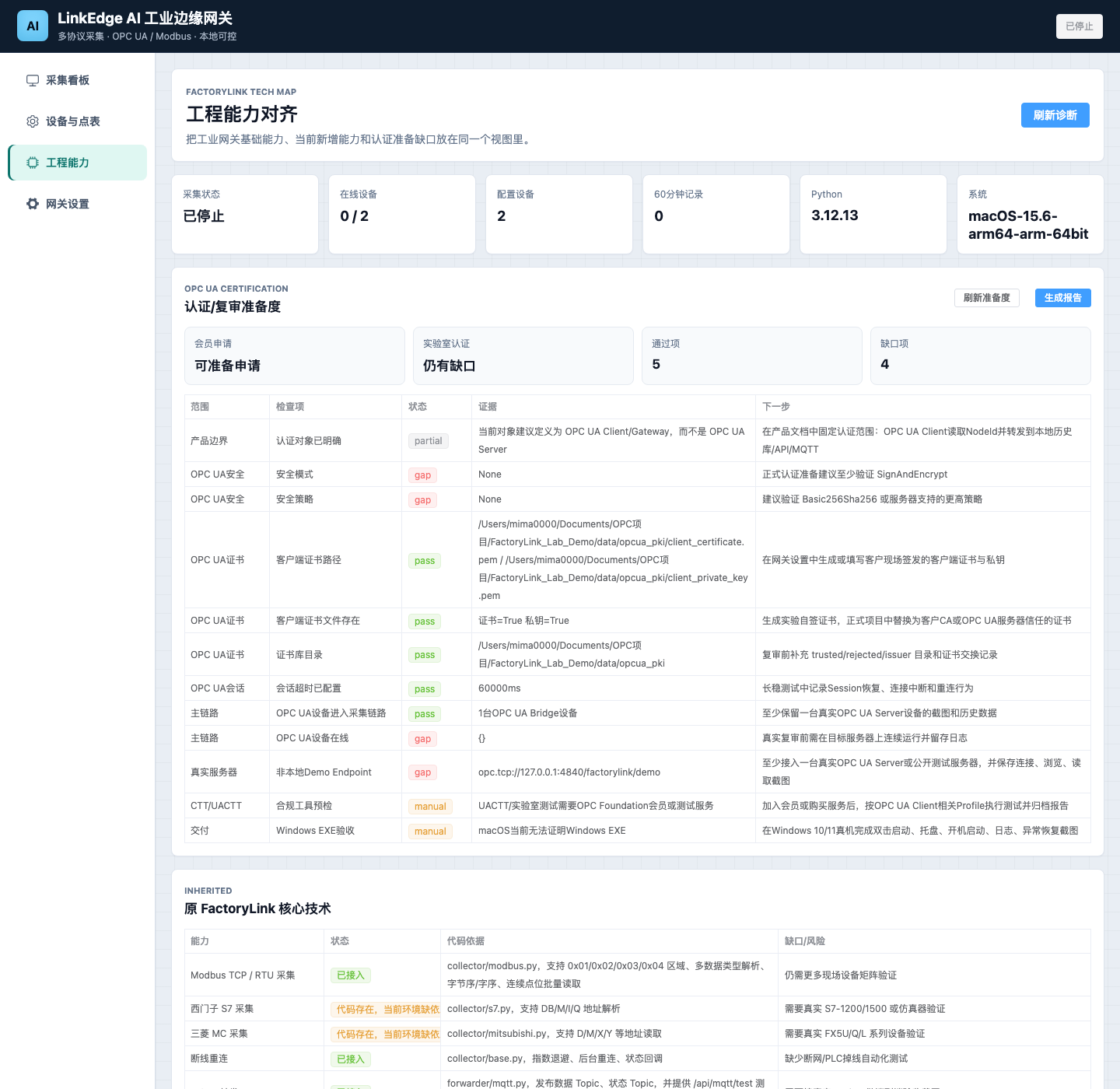Click the manual badge in 合规工具预检 row

pos(430,807)
